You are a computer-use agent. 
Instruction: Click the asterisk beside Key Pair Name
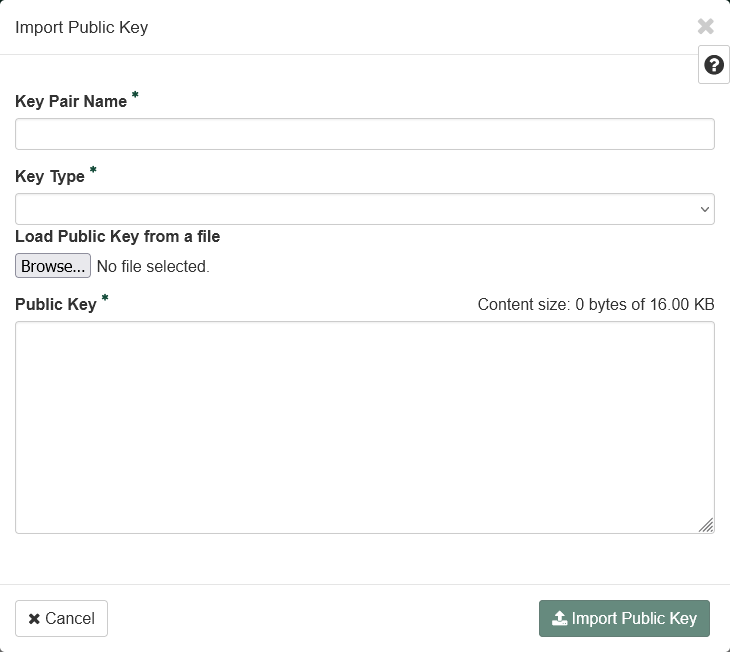click(x=135, y=96)
